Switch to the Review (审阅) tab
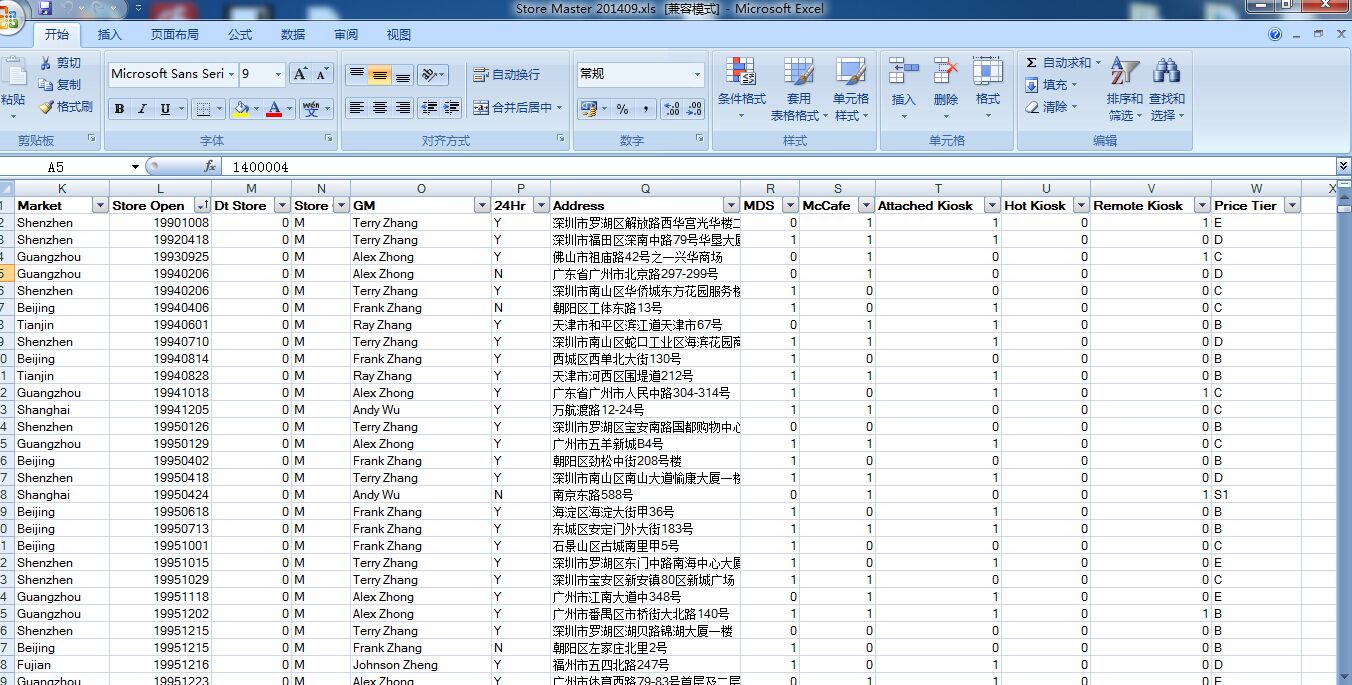Viewport: 1352px width, 685px height. [346, 35]
